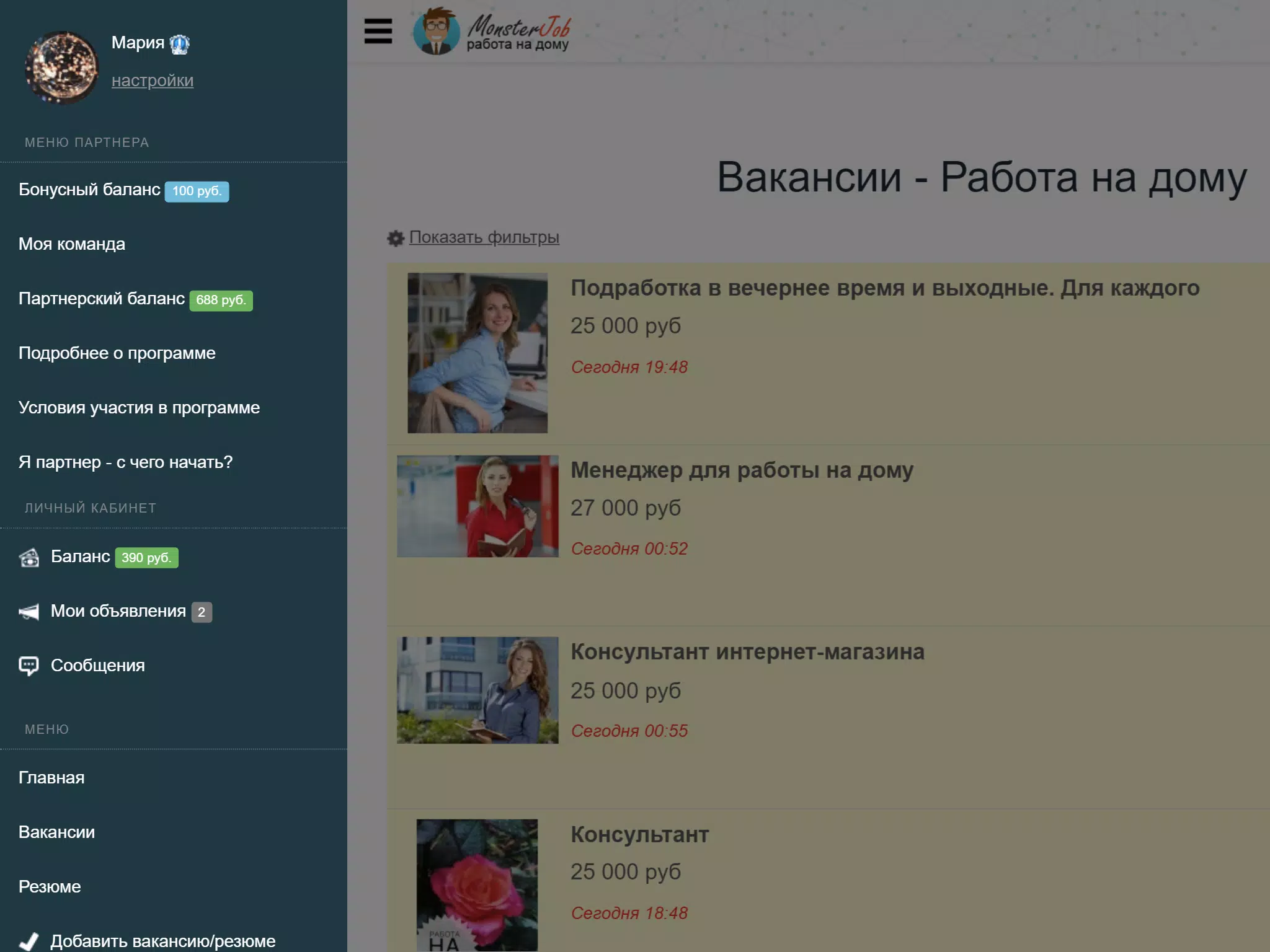Open Подробнее о программе
This screenshot has height=952, width=1270.
coord(117,353)
